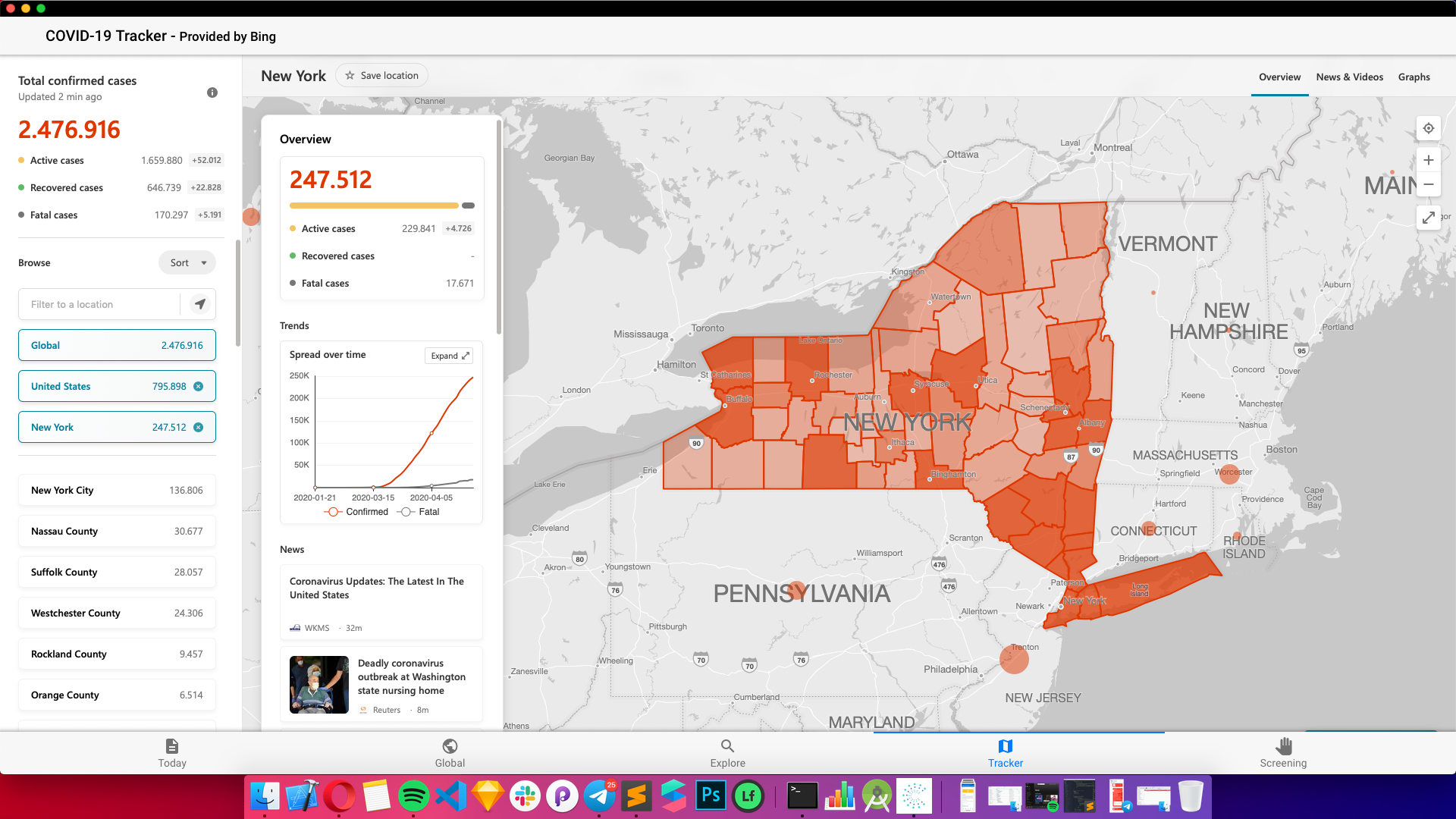Click the locate-me arrow in the filter box
The width and height of the screenshot is (1456, 819).
coord(200,304)
